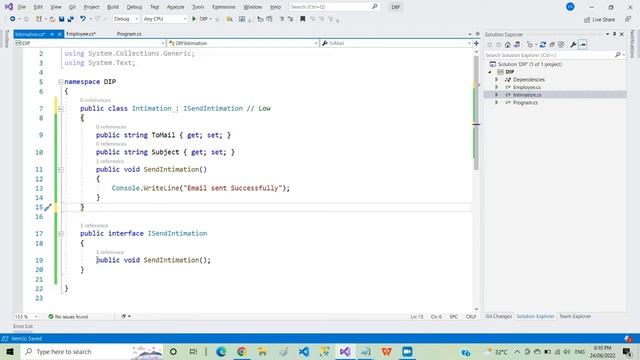Open the Debug menu

(x=134, y=7)
